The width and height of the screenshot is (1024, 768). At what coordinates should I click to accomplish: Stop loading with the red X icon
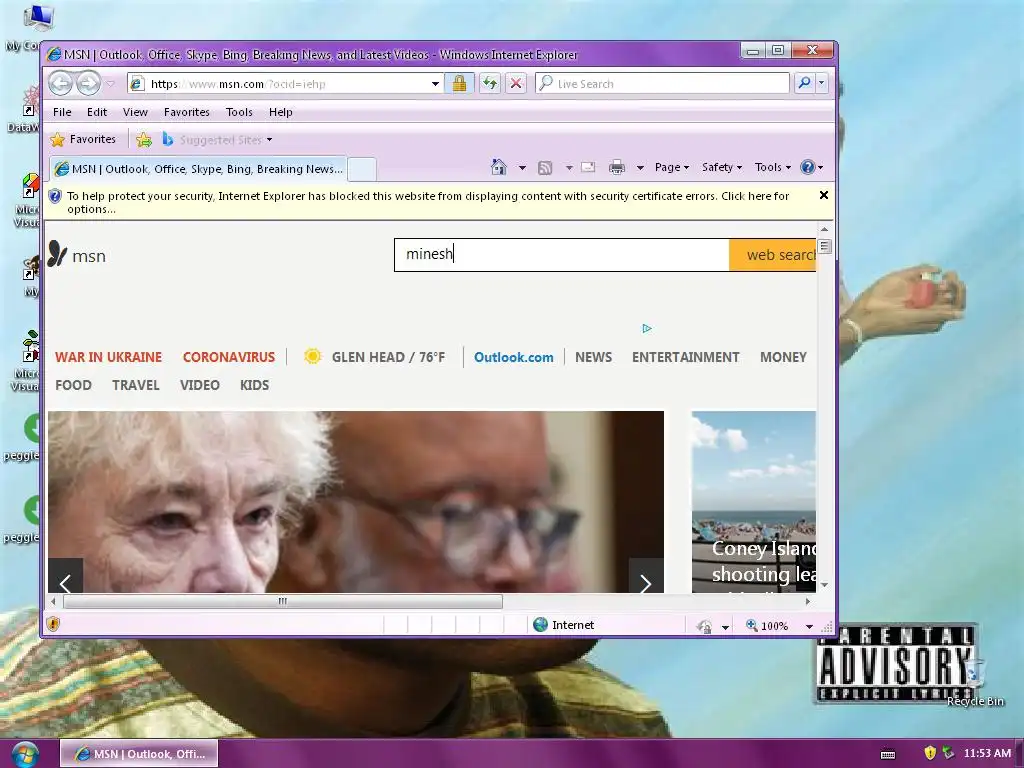tap(516, 84)
